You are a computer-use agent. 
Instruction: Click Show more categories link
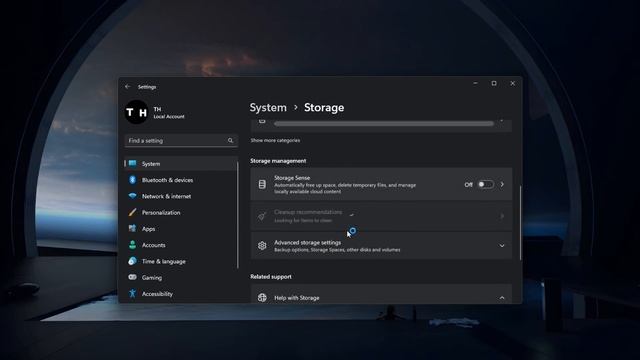point(275,140)
